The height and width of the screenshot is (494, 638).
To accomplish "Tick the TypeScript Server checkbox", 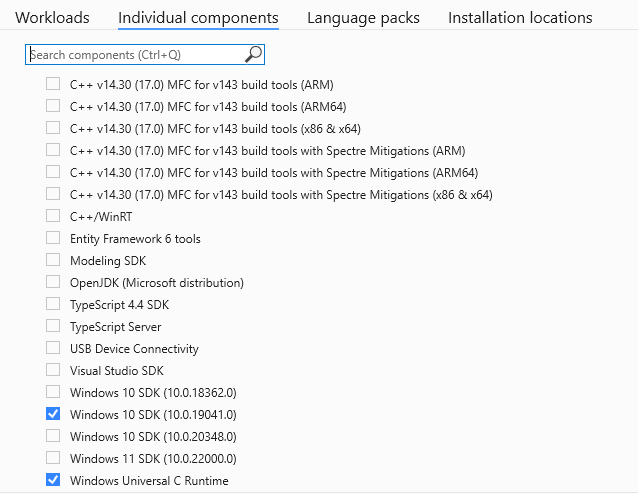I will coord(53,326).
